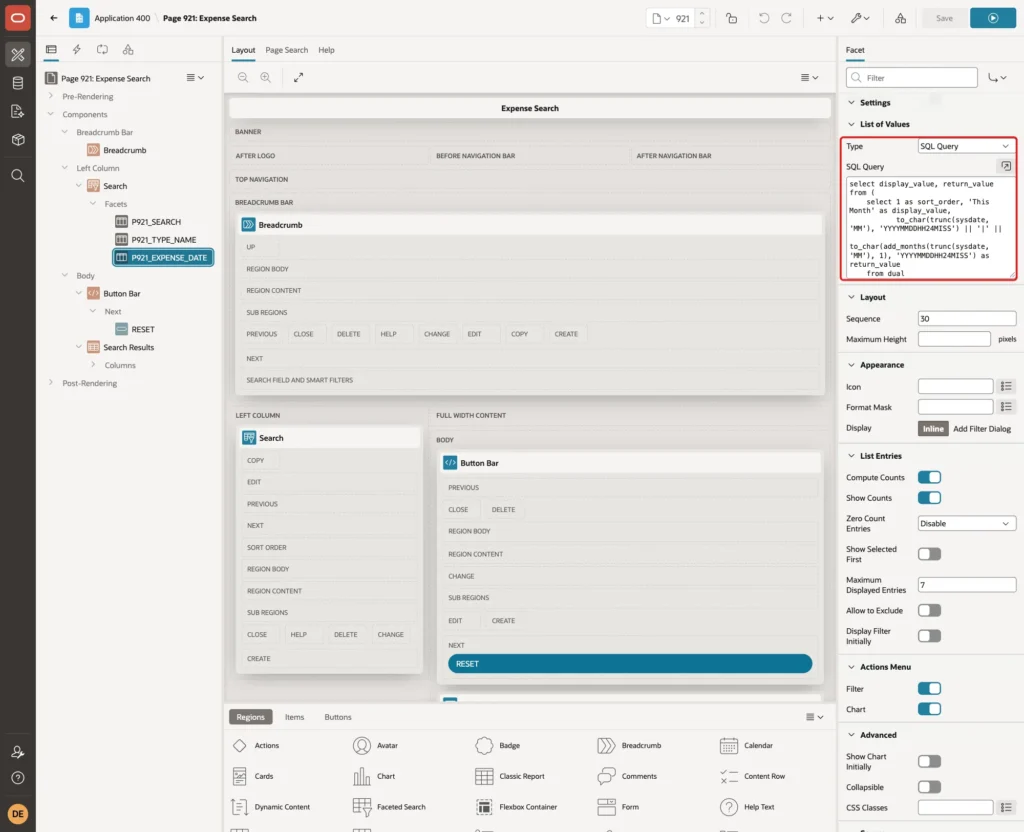This screenshot has width=1024, height=832.
Task: Switch gallery to the Items tab
Action: 295,717
